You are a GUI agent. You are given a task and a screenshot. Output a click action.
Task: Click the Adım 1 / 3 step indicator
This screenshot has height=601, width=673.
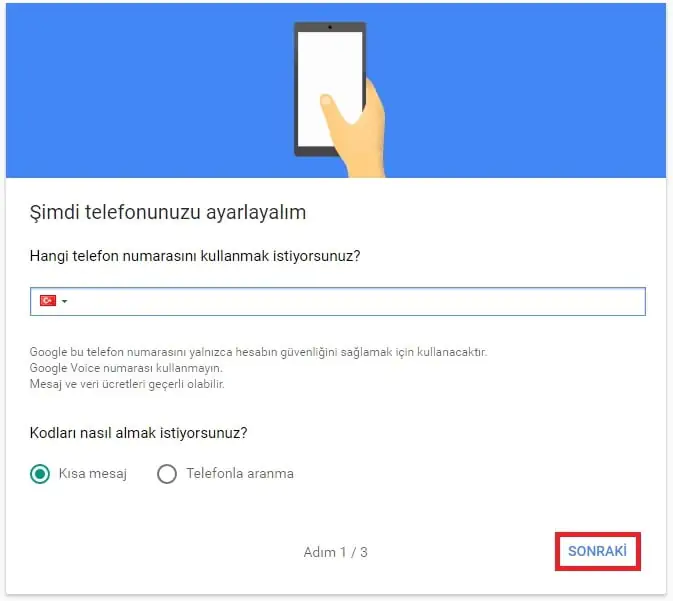tap(336, 552)
